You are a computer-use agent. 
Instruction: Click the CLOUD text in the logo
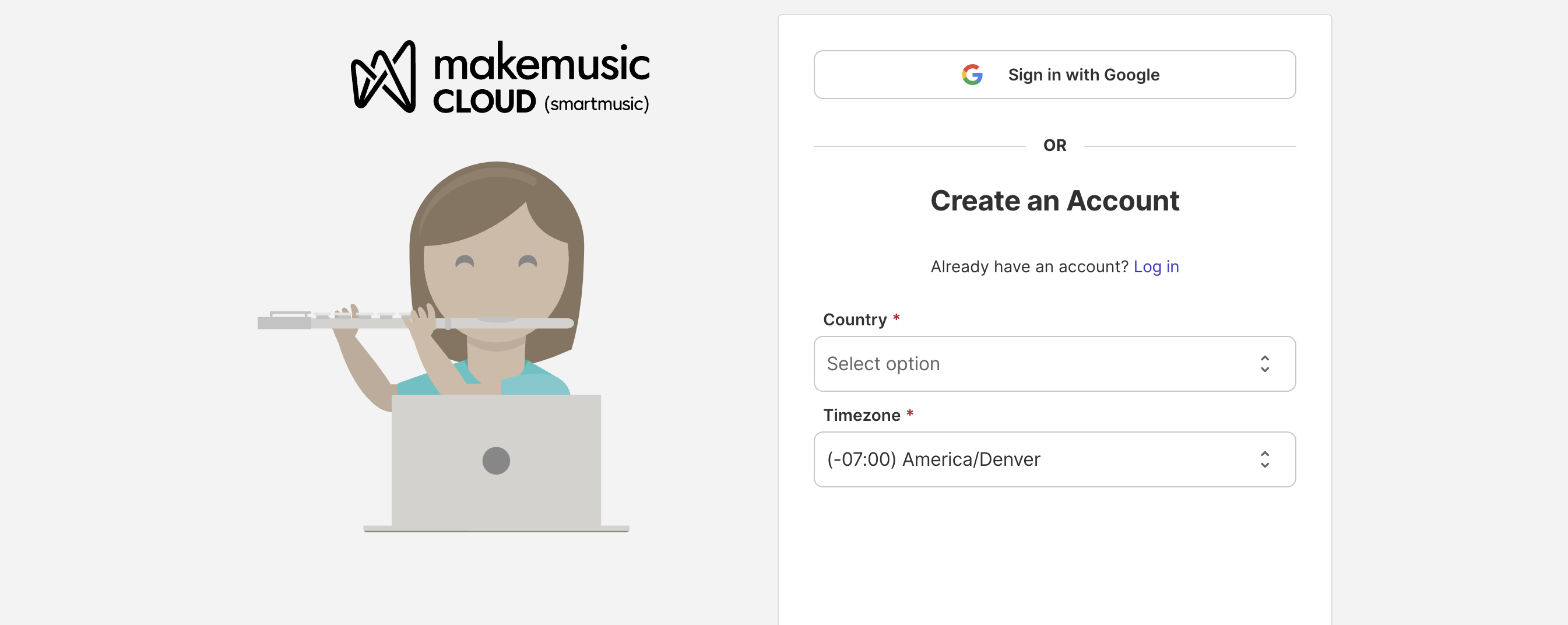[x=484, y=101]
